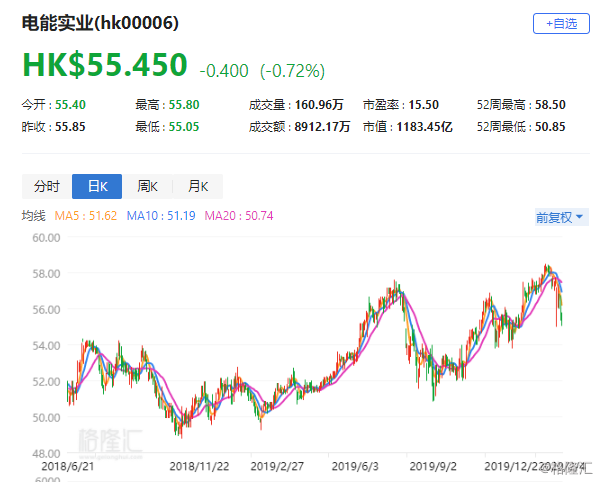The image size is (600, 482).
Task: Switch to 分时 intraday tab
Action: (47, 186)
